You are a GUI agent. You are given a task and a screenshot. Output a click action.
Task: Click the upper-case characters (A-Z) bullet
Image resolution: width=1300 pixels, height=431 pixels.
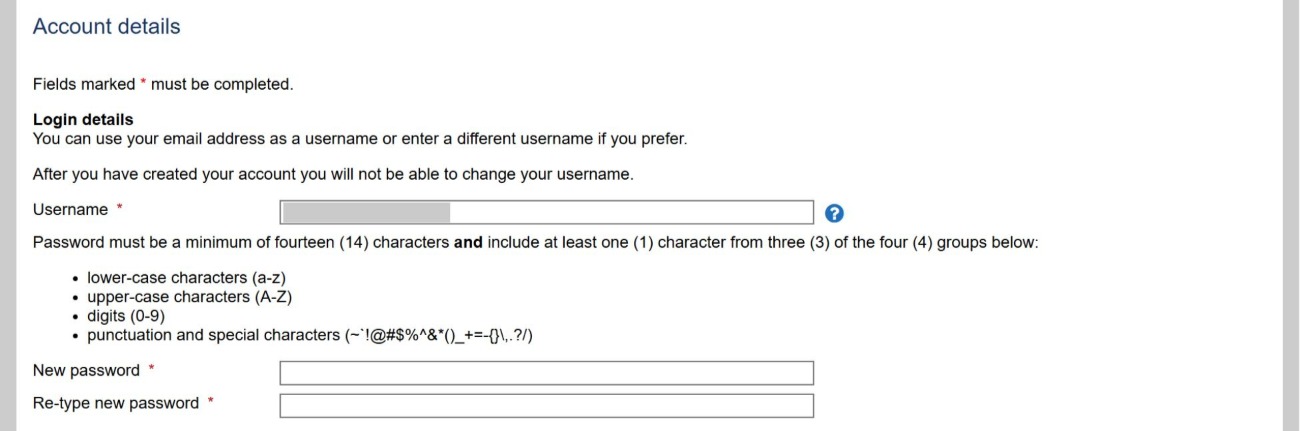click(x=189, y=297)
